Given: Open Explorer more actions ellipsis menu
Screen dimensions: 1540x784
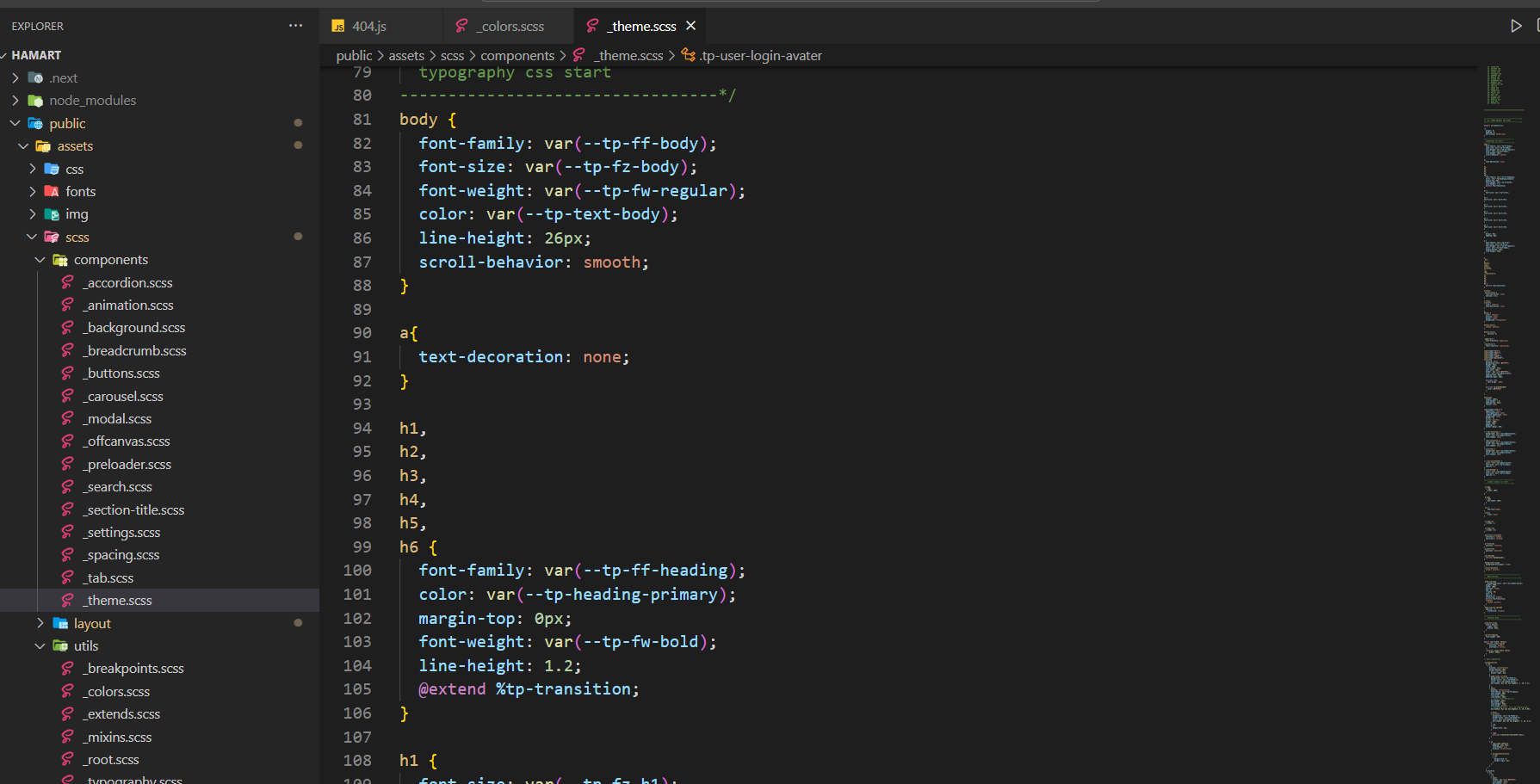Looking at the screenshot, I should coord(295,26).
